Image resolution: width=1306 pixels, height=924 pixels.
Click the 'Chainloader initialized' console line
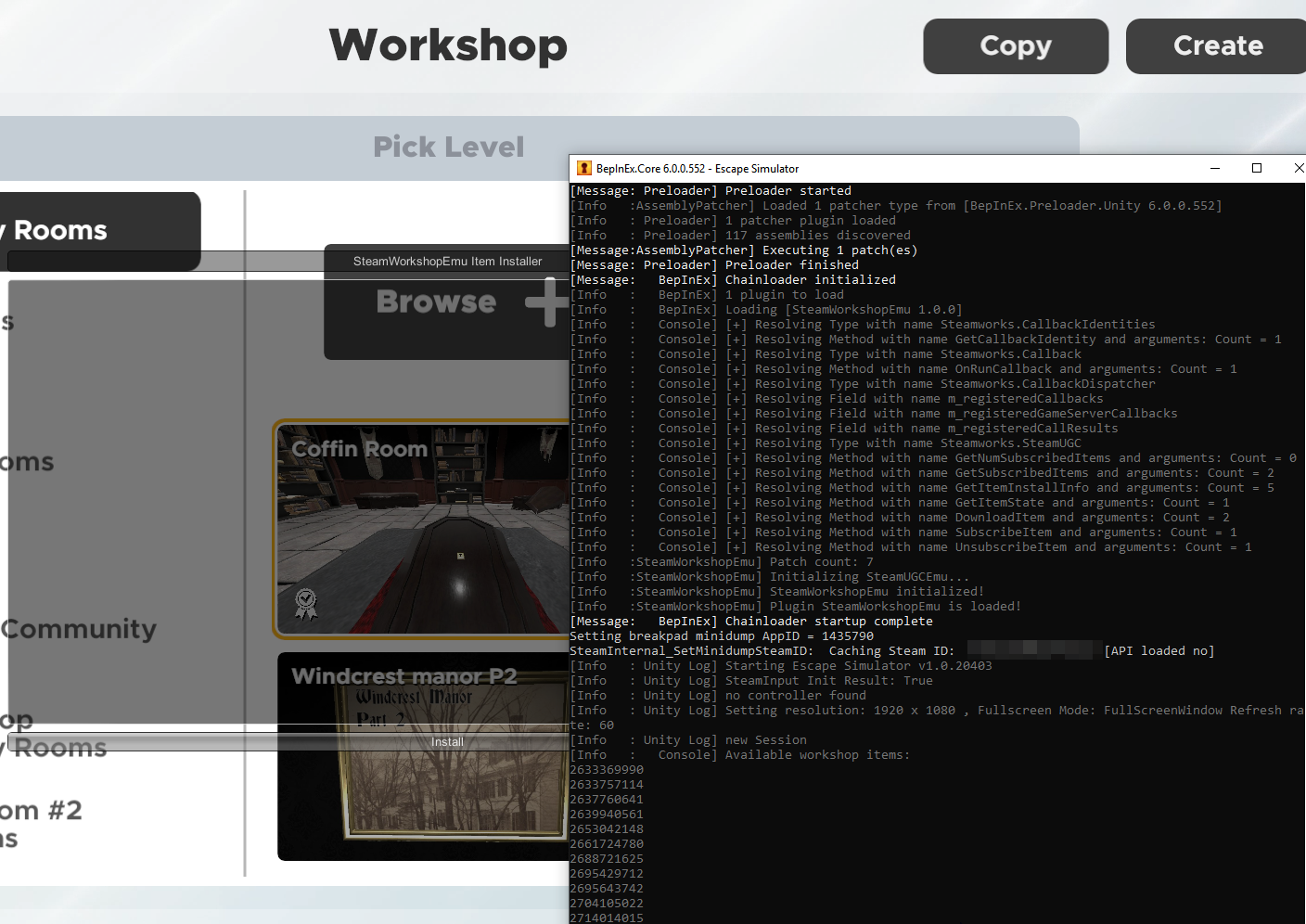(733, 280)
